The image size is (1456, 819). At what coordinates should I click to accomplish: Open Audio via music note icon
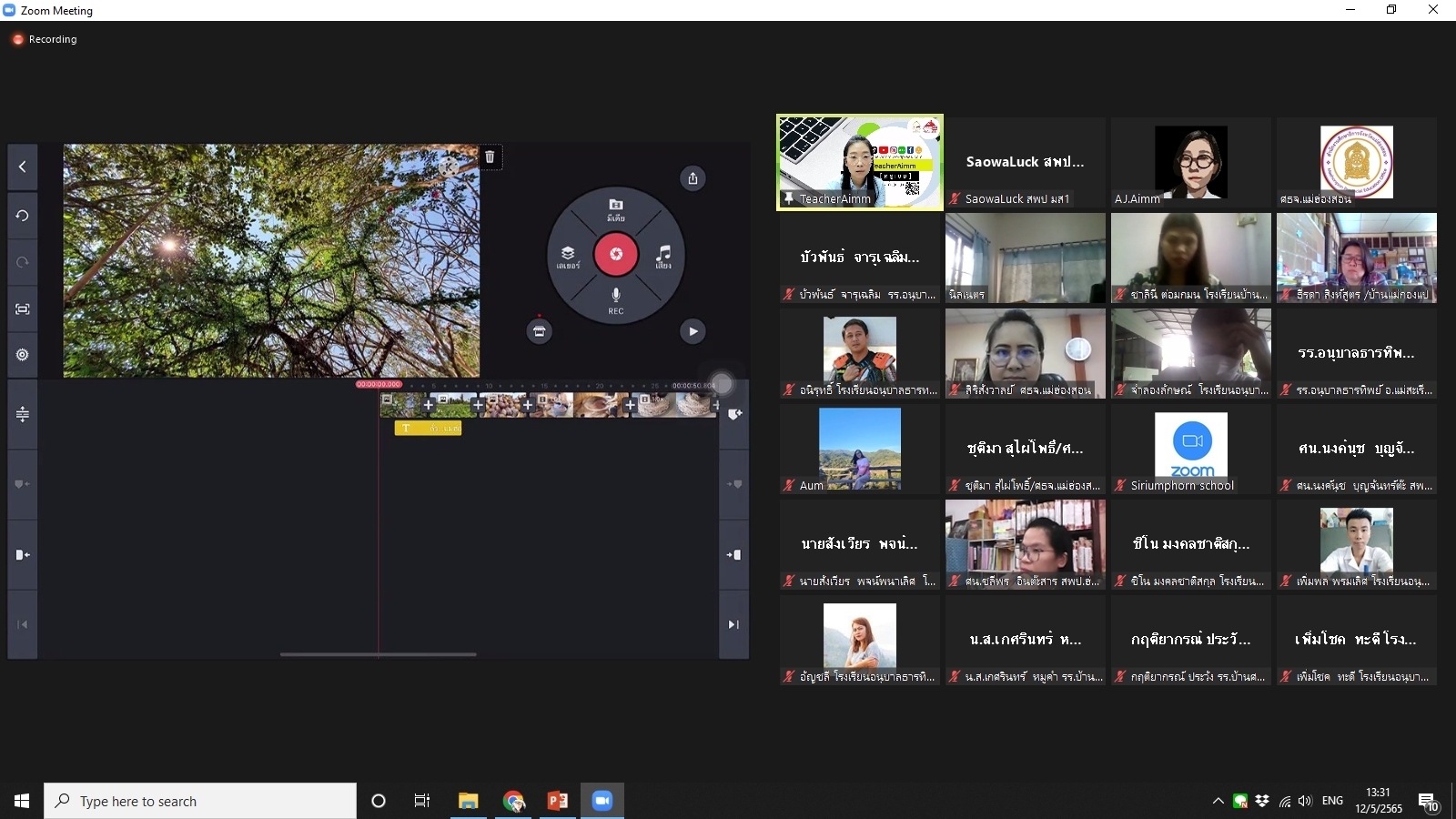click(x=663, y=256)
